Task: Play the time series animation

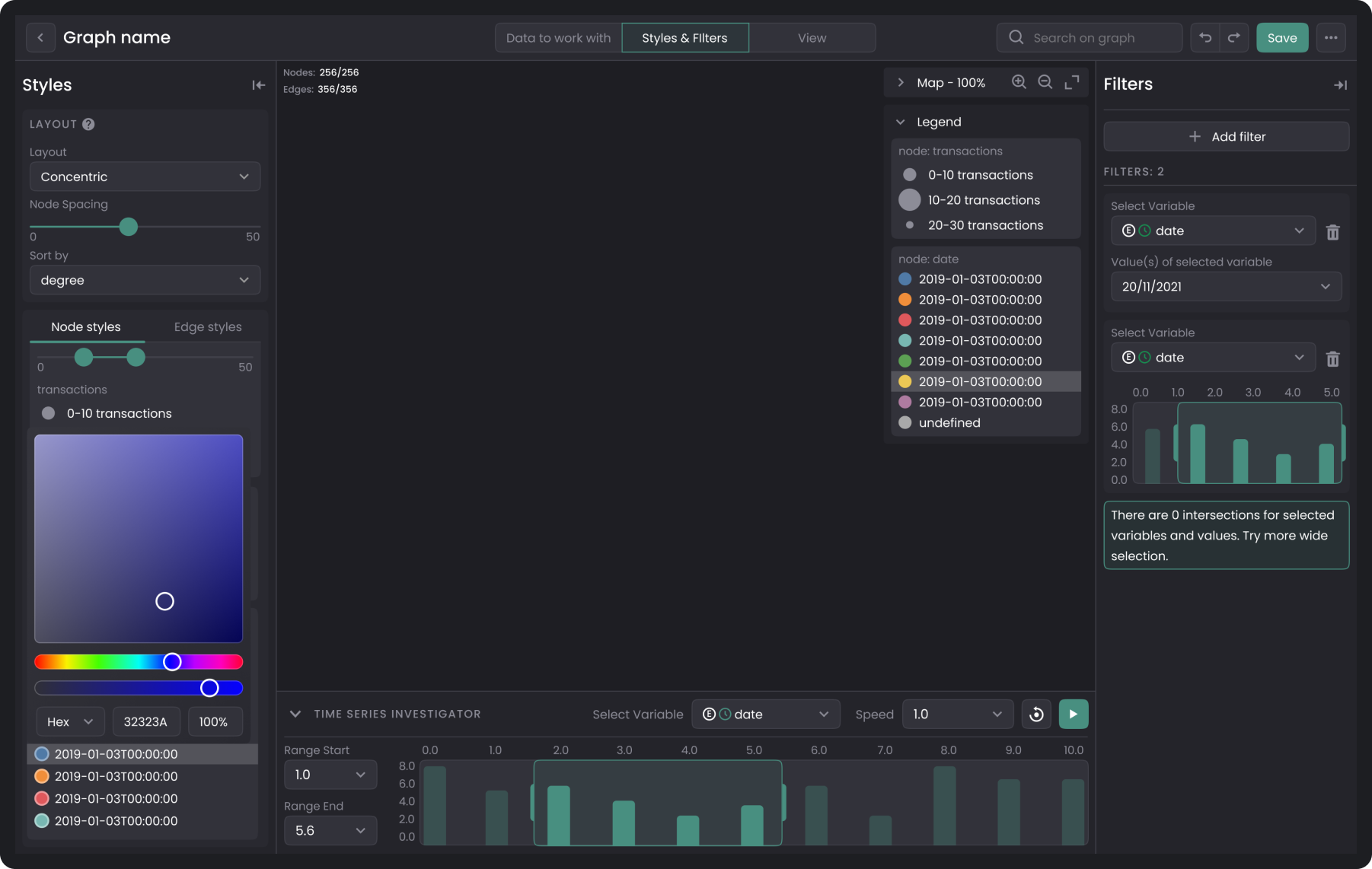Action: click(x=1074, y=714)
